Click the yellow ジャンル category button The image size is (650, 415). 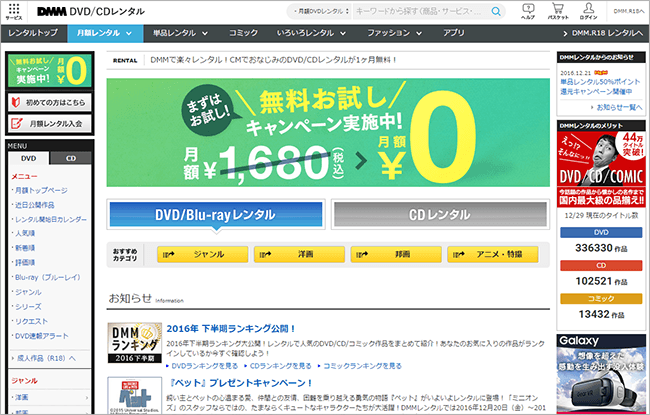(x=202, y=254)
